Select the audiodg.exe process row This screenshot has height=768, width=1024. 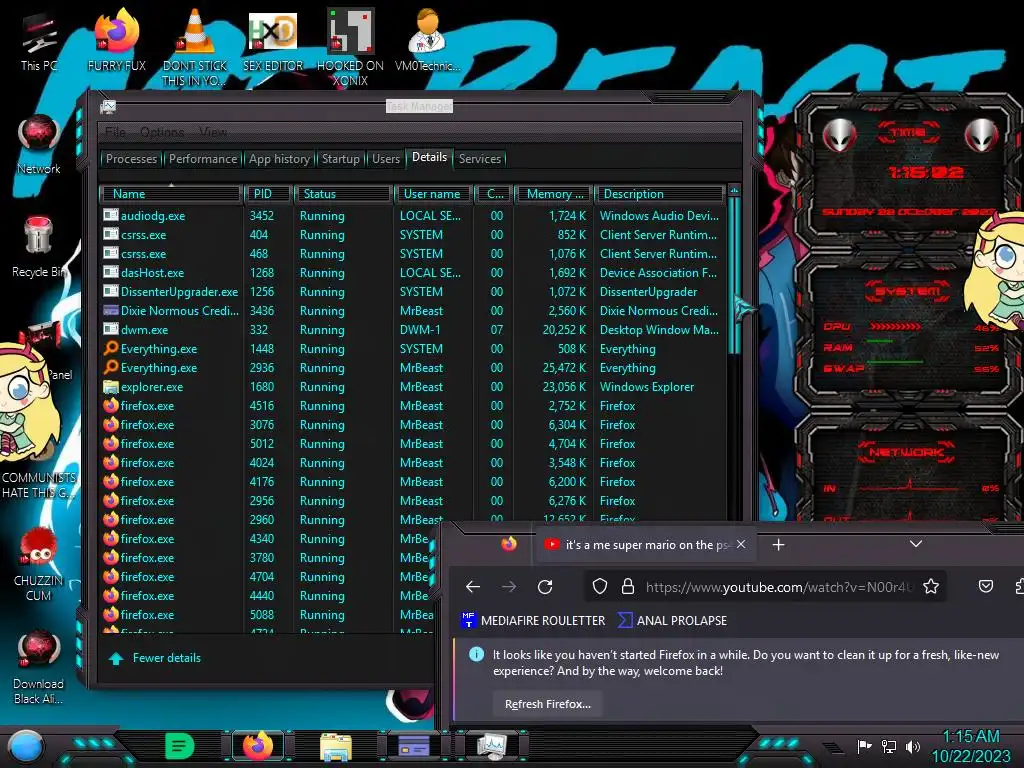[x=413, y=216]
